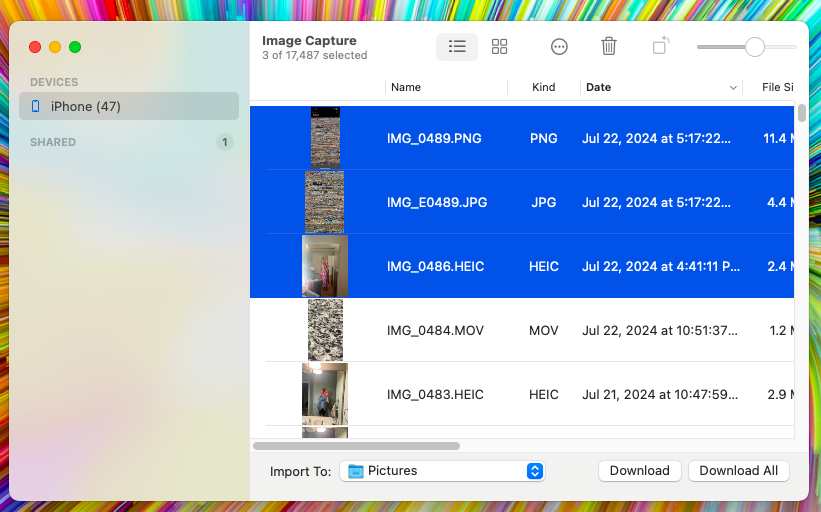Open the more options ellipsis menu
This screenshot has width=821, height=512.
click(559, 47)
